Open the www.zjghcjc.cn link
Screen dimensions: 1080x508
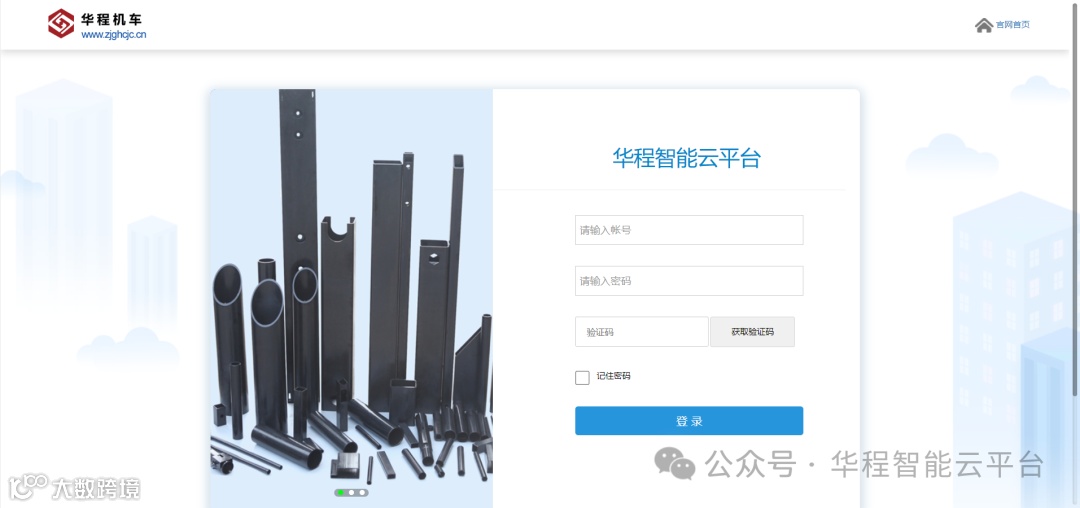114,34
